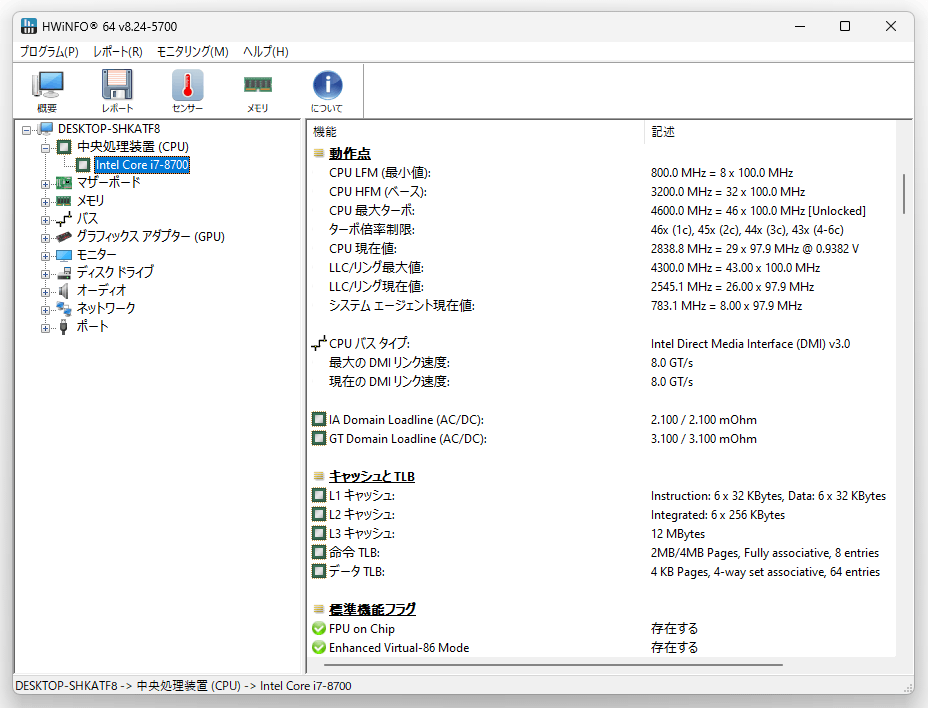Collapse the DESKTOP-SHKATF8 root node

click(27, 130)
